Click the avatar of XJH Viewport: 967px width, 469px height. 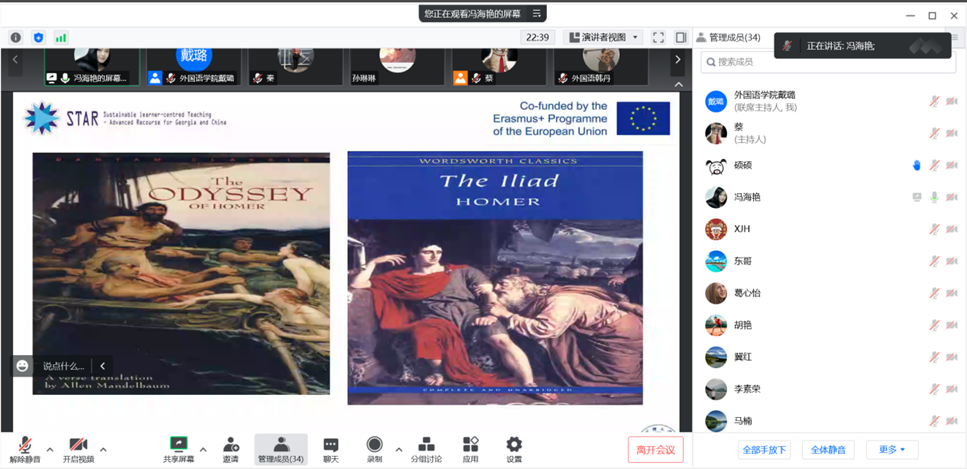coord(716,230)
